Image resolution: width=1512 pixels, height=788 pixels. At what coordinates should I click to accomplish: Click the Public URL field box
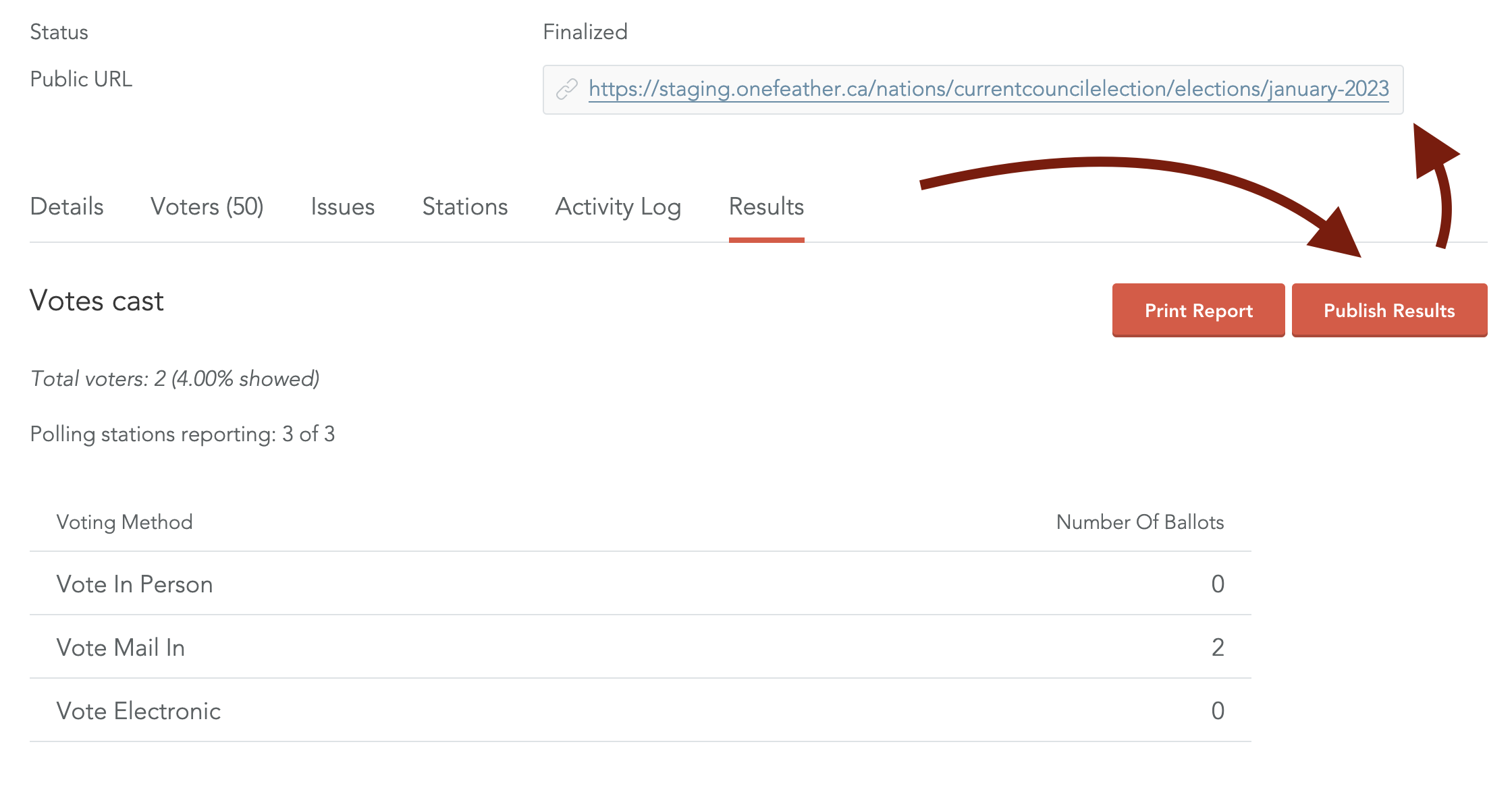point(973,90)
